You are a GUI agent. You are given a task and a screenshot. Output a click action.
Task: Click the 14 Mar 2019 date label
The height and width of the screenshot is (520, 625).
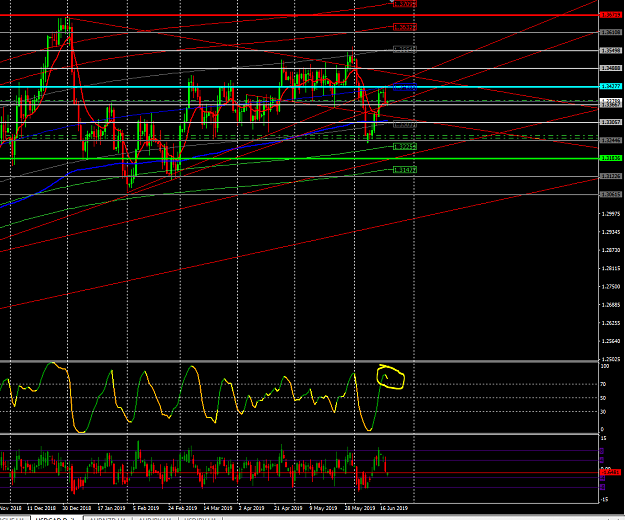click(218, 508)
